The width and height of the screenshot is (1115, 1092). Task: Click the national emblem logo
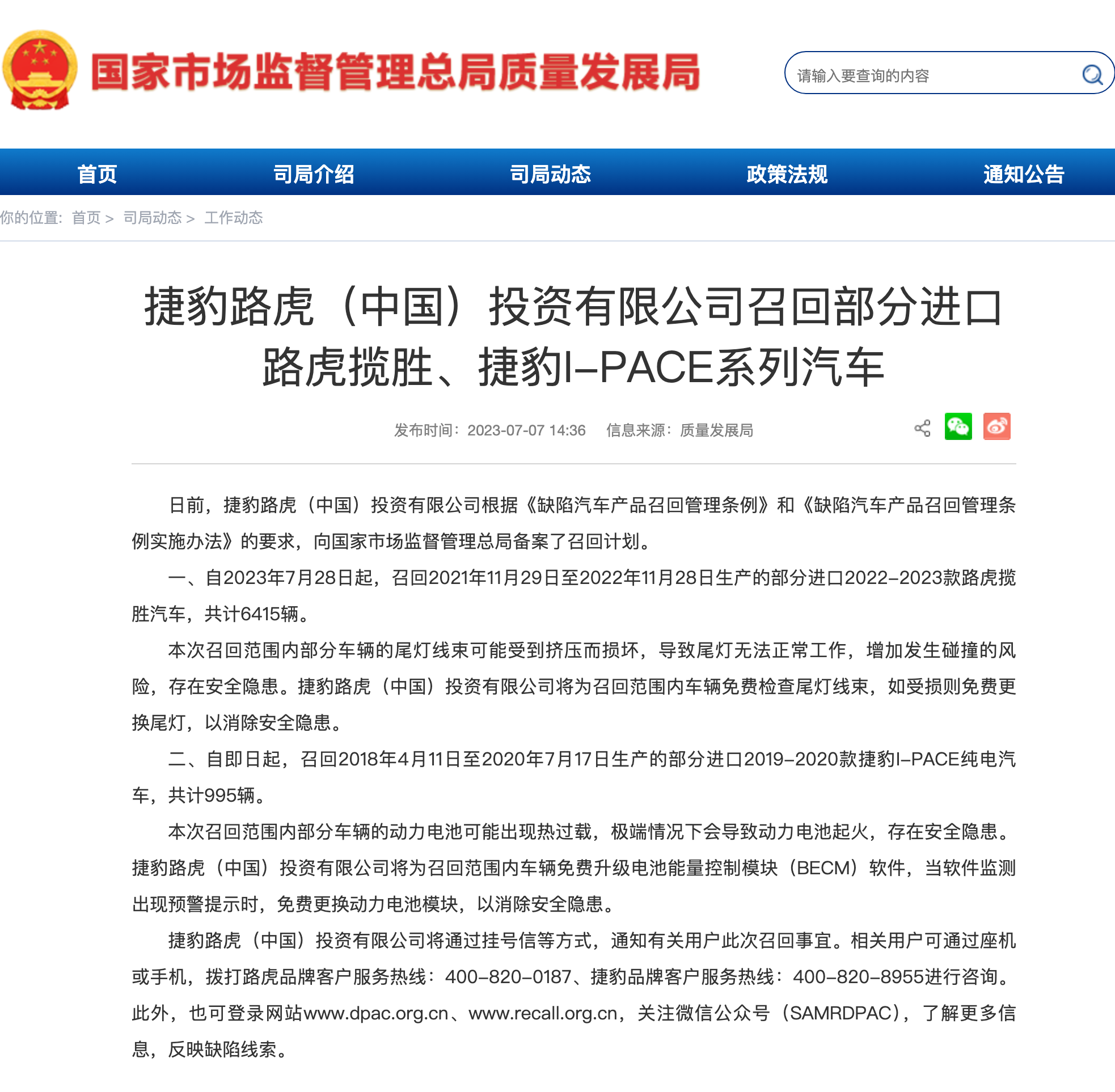tap(40, 70)
